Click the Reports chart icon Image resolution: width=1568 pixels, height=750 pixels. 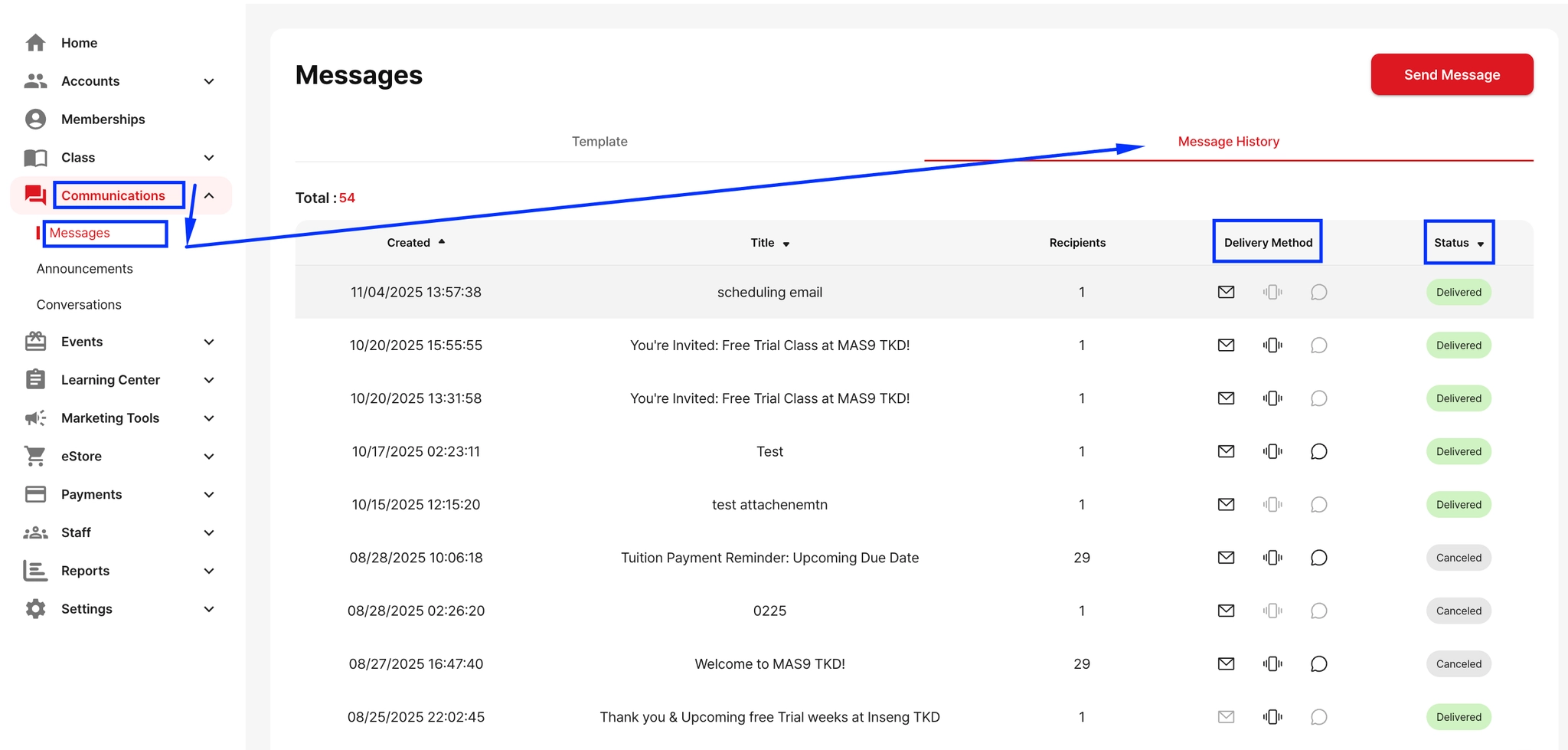click(x=35, y=571)
